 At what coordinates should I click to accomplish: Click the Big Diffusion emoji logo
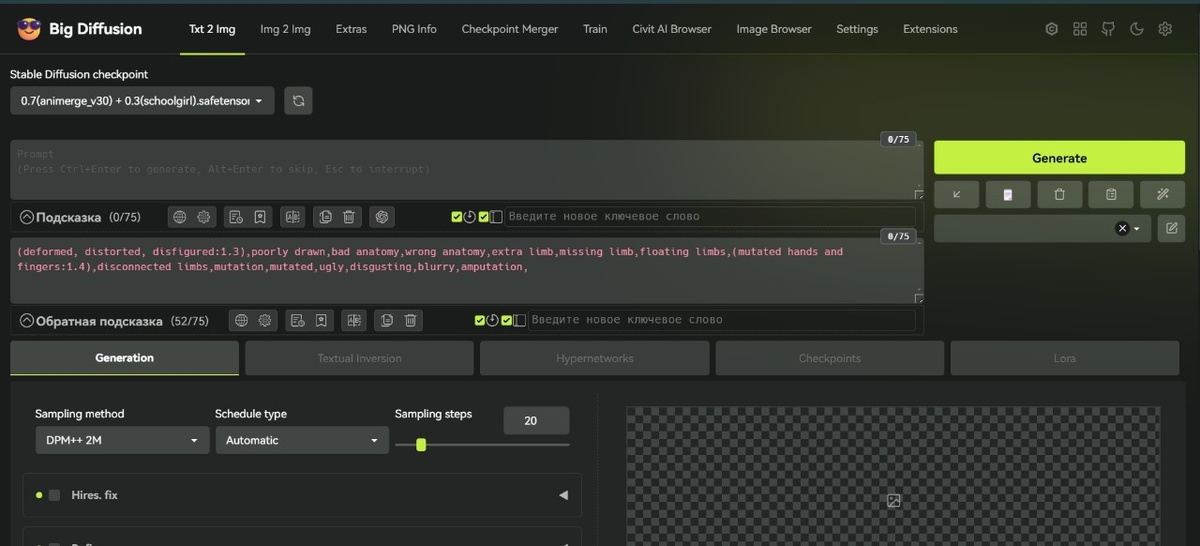28,29
